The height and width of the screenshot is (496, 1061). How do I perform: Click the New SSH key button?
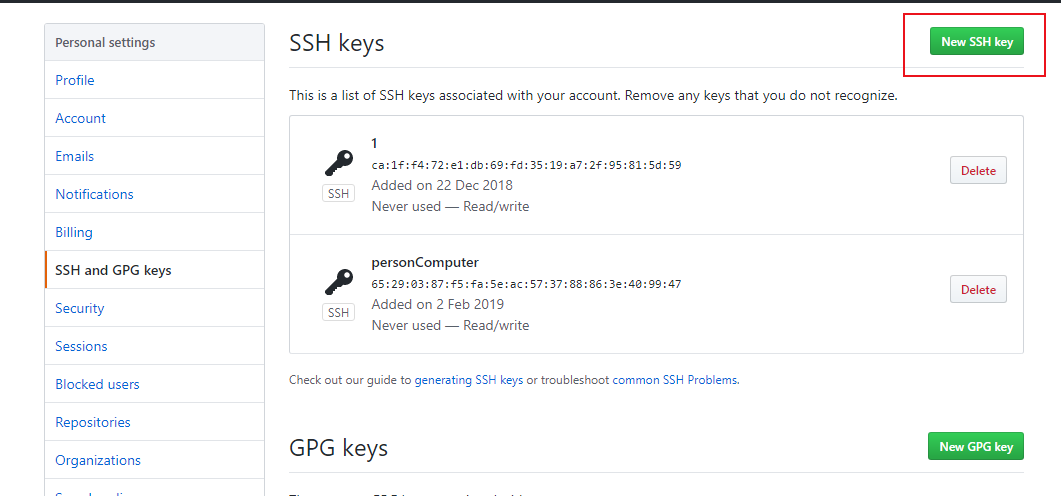pyautogui.click(x=976, y=42)
